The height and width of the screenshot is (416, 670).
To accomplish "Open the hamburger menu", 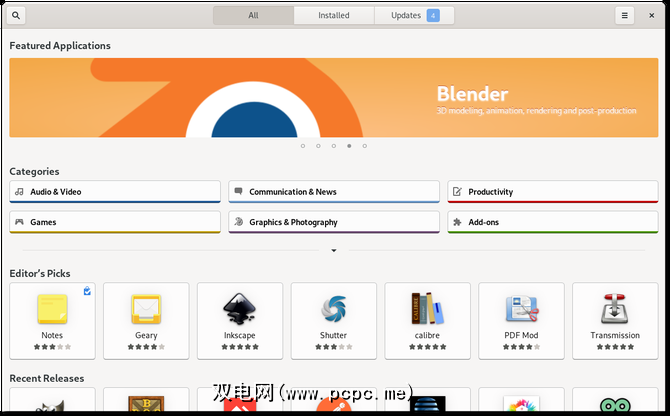I will pos(624,15).
